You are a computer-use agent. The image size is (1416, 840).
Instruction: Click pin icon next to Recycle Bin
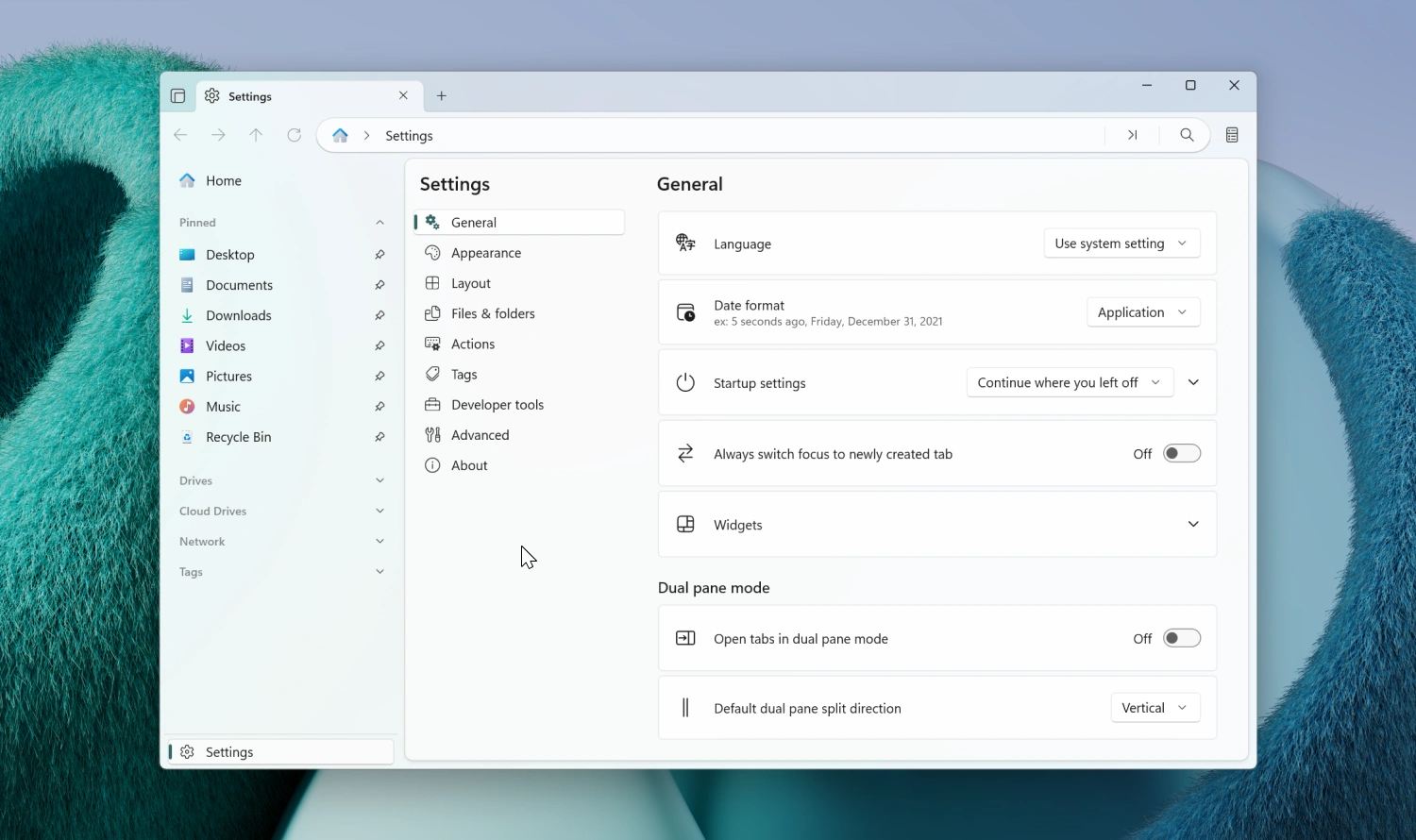[x=379, y=437]
